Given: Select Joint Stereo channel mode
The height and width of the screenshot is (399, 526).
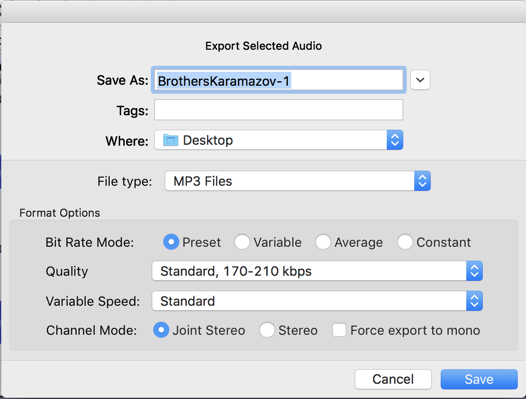Looking at the screenshot, I should click(161, 330).
